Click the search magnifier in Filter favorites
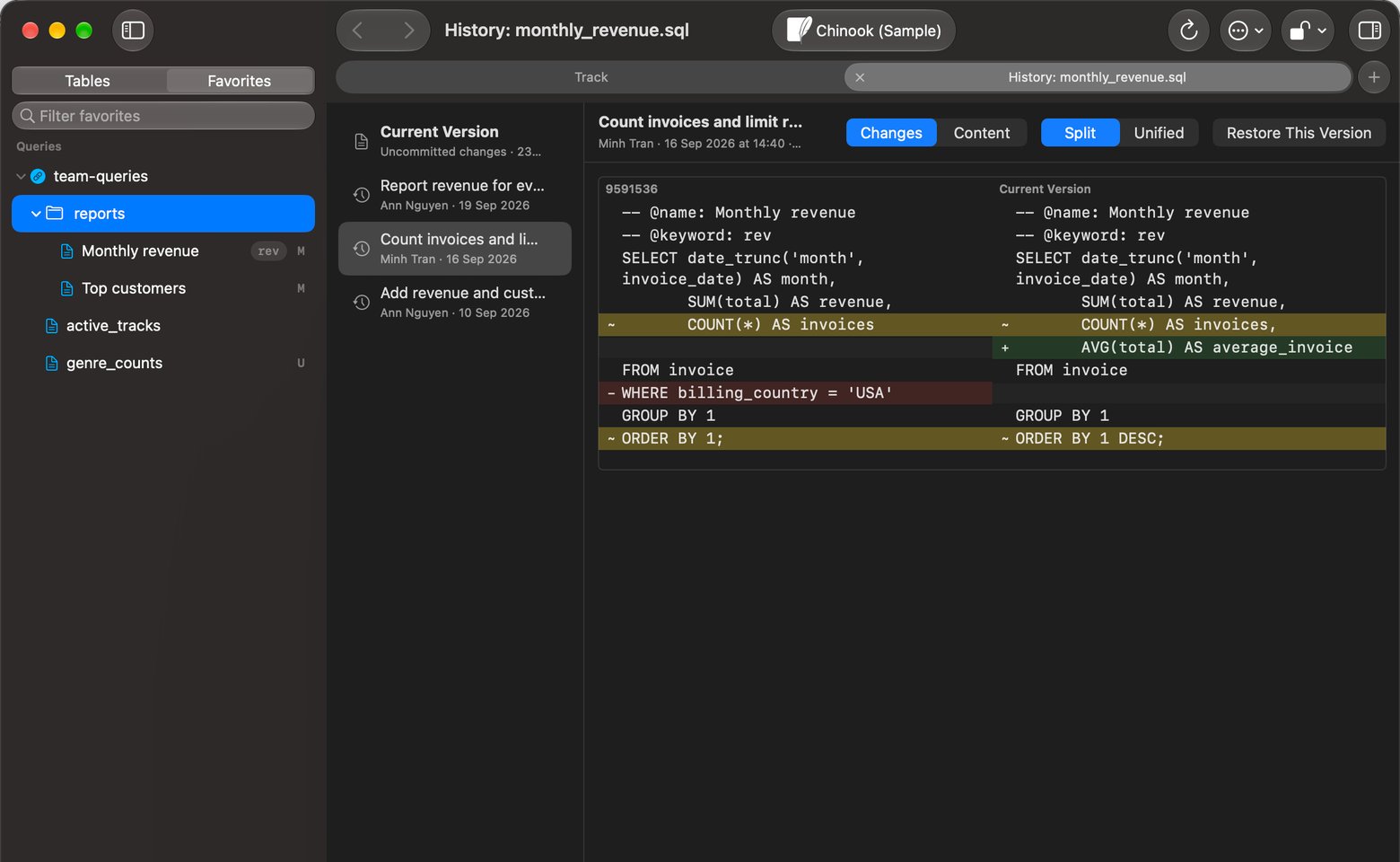 [x=28, y=116]
